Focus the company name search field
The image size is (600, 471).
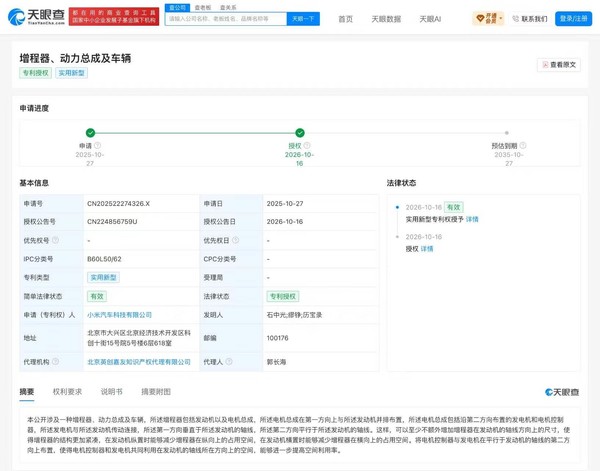click(226, 19)
